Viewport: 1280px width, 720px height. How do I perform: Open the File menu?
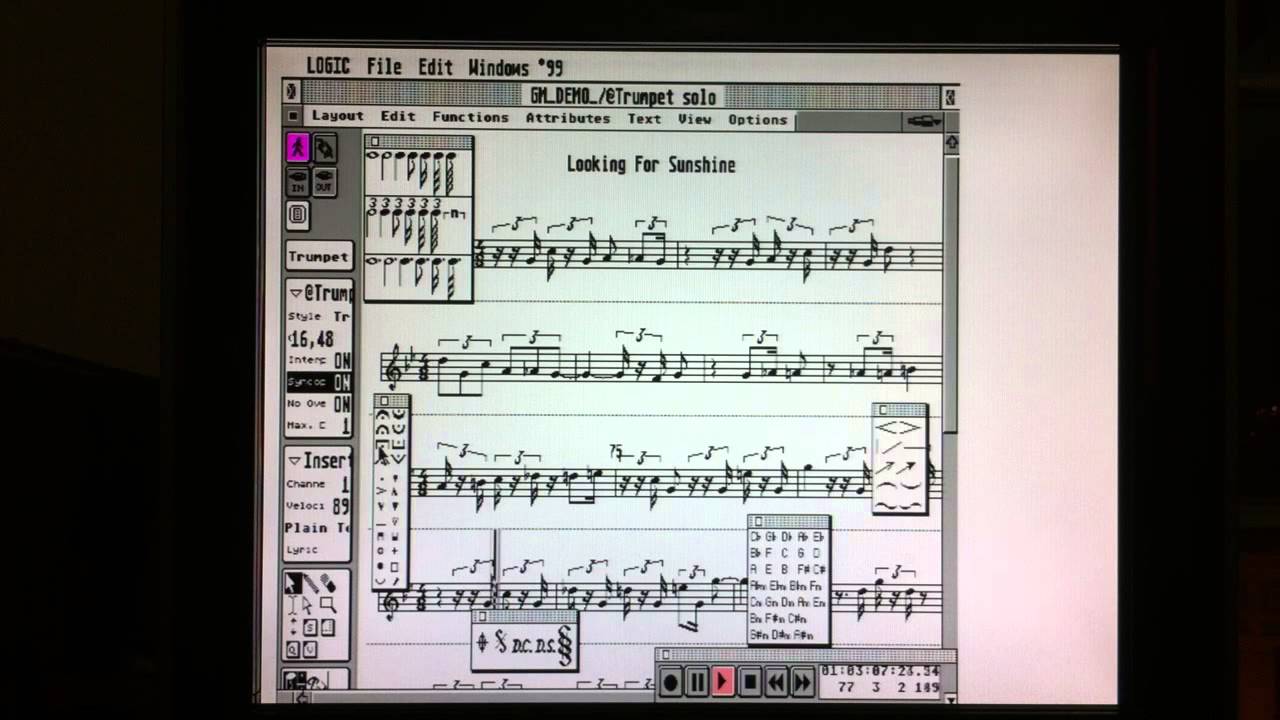coord(384,67)
